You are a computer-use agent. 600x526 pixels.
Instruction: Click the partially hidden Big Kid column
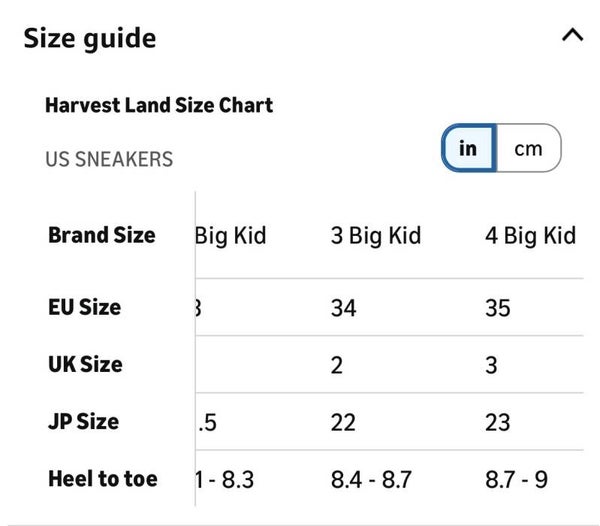click(x=231, y=236)
